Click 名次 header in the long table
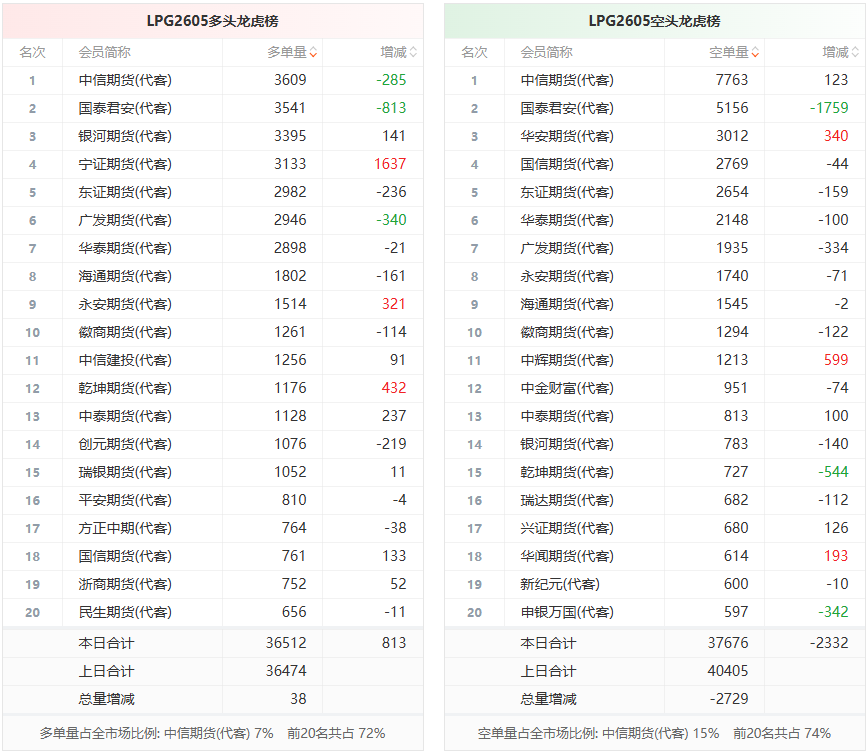The width and height of the screenshot is (868, 753). coord(32,53)
